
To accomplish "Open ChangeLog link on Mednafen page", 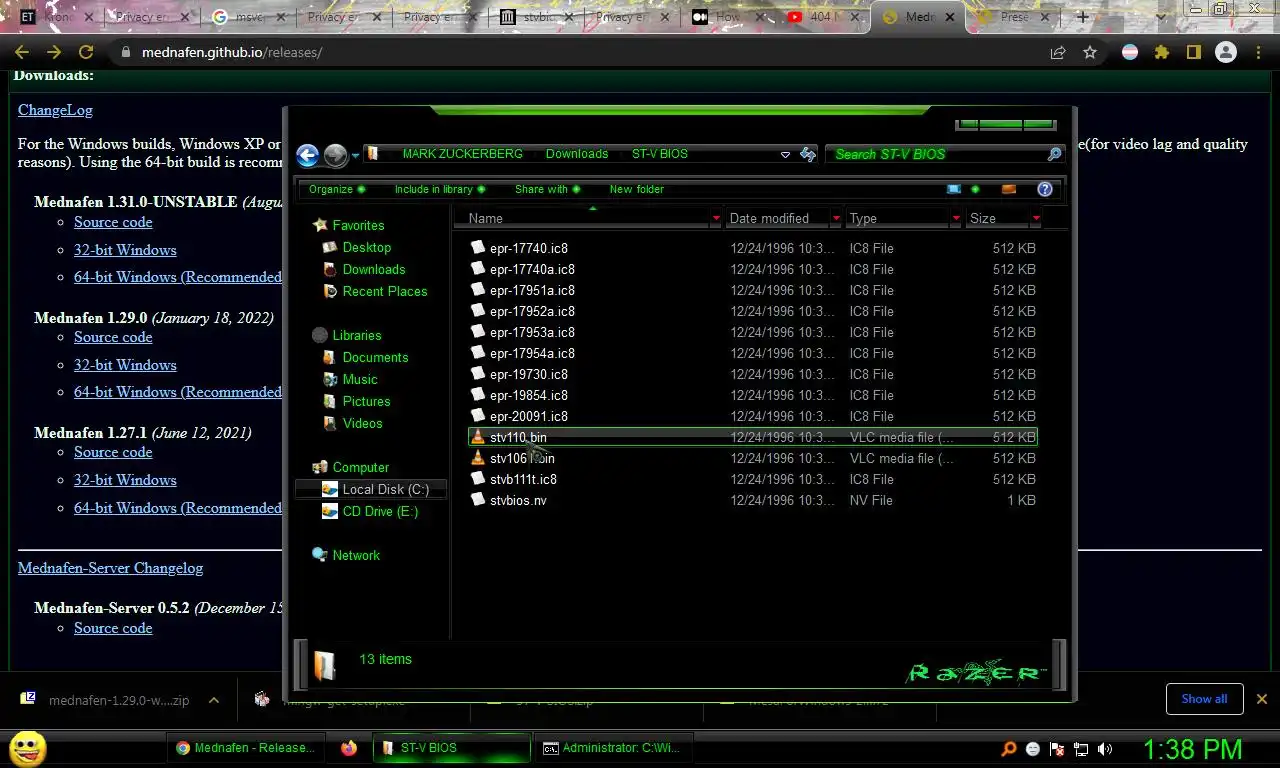I will point(55,110).
